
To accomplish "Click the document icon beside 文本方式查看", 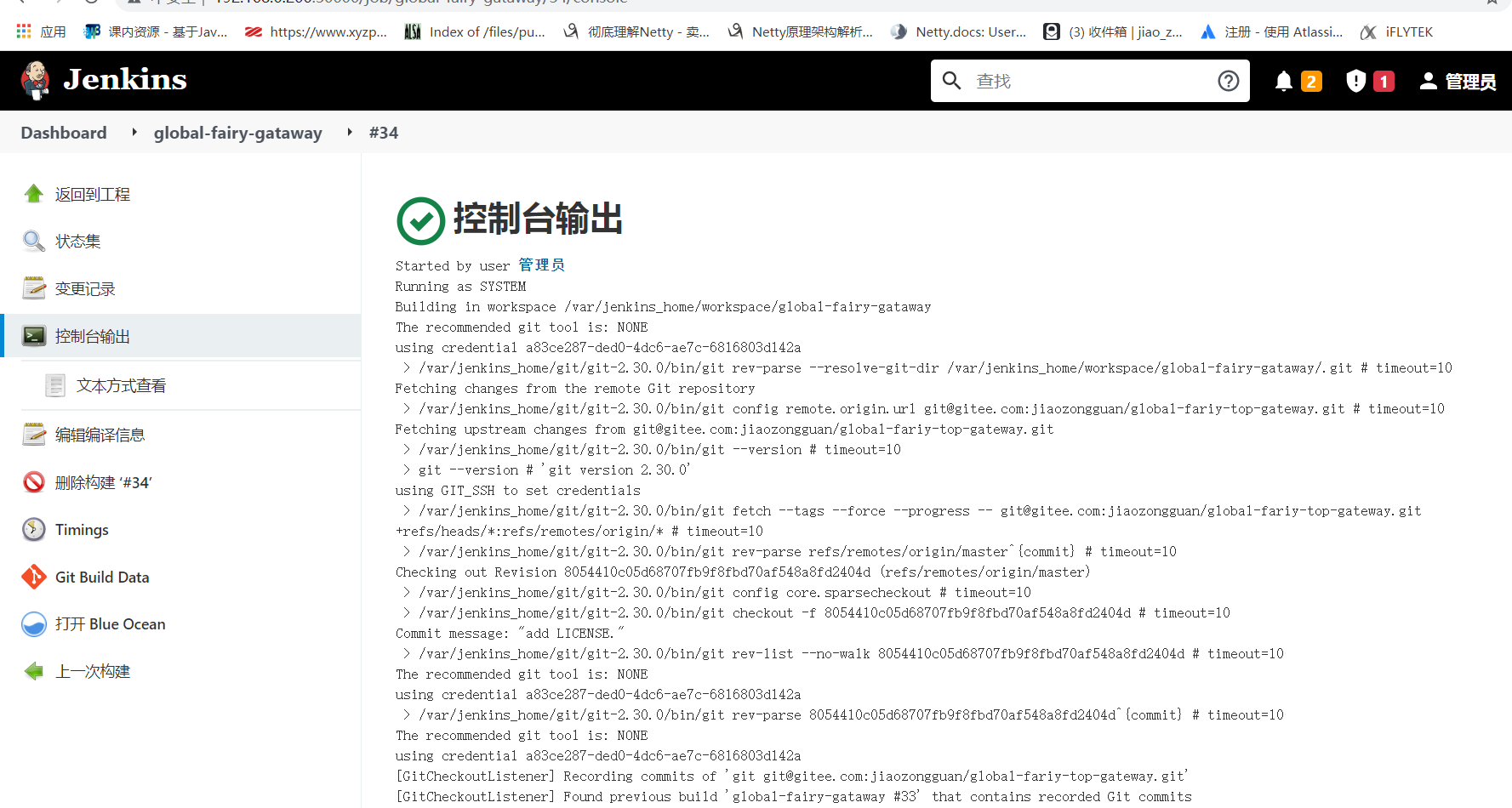I will (55, 385).
